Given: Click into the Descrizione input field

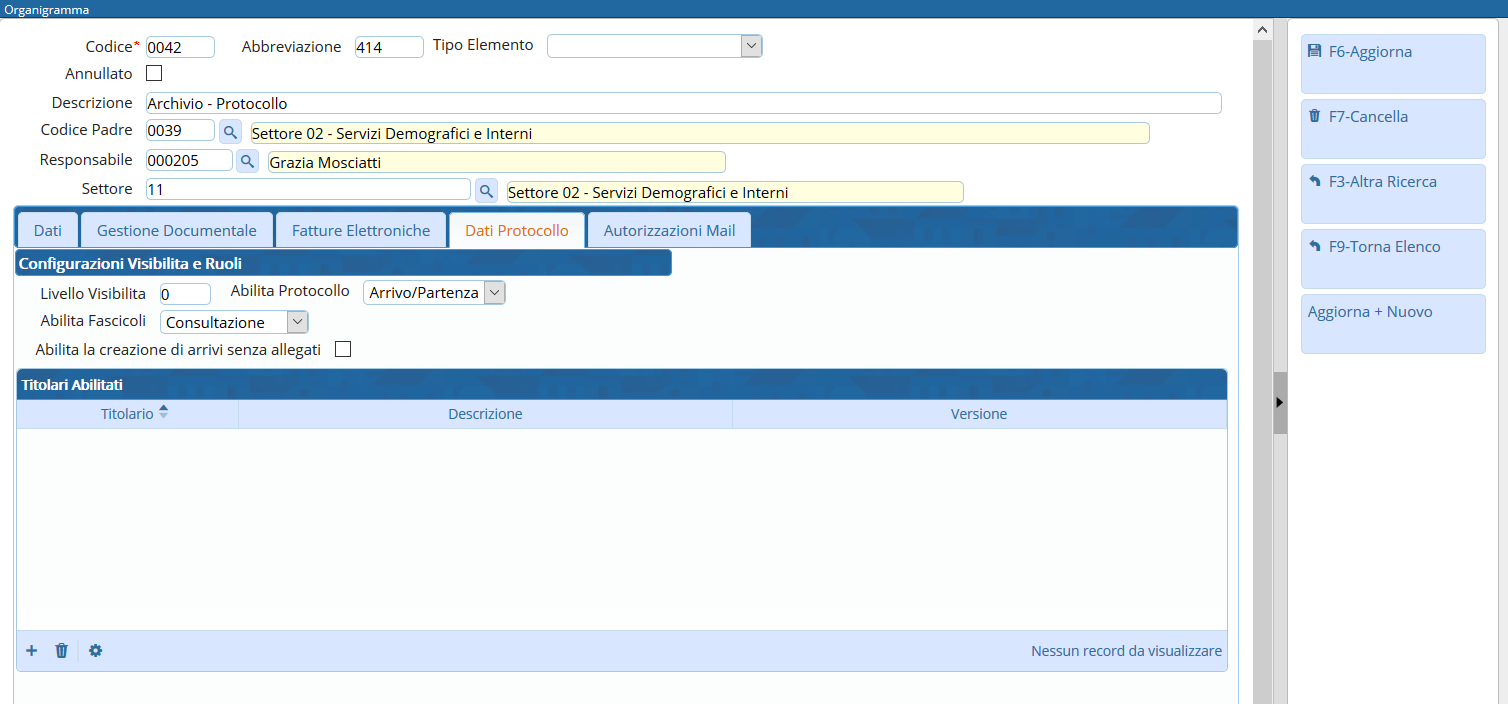Looking at the screenshot, I should point(683,103).
